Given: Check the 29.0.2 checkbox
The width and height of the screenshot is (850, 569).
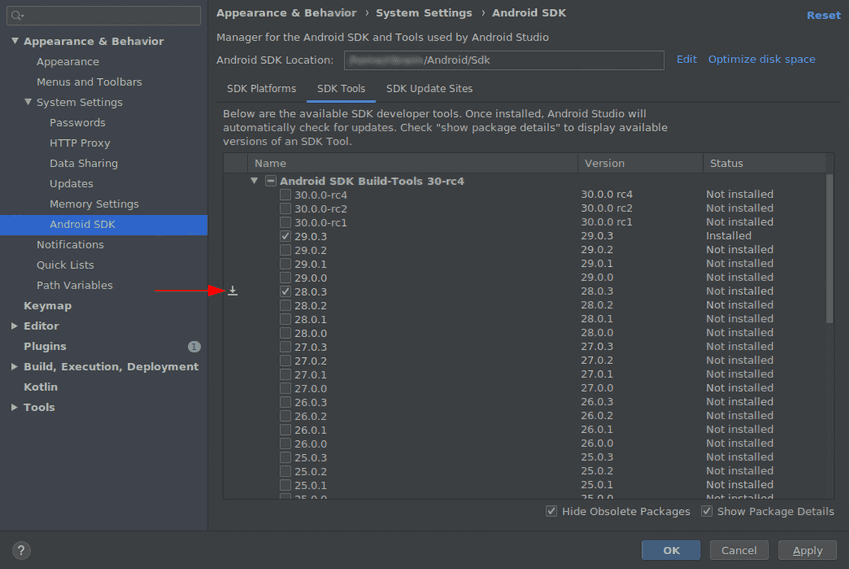Looking at the screenshot, I should point(285,250).
